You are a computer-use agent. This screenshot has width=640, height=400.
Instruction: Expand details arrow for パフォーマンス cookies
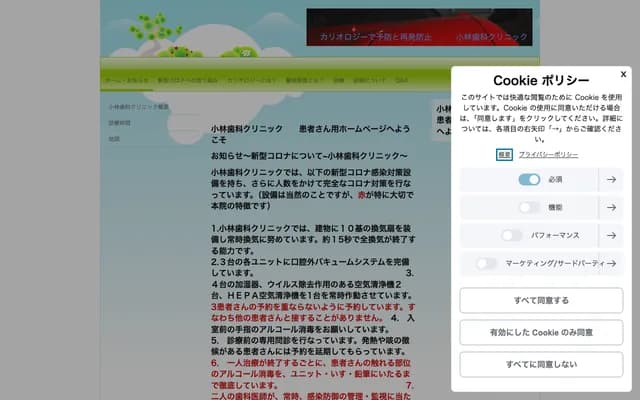tap(611, 236)
